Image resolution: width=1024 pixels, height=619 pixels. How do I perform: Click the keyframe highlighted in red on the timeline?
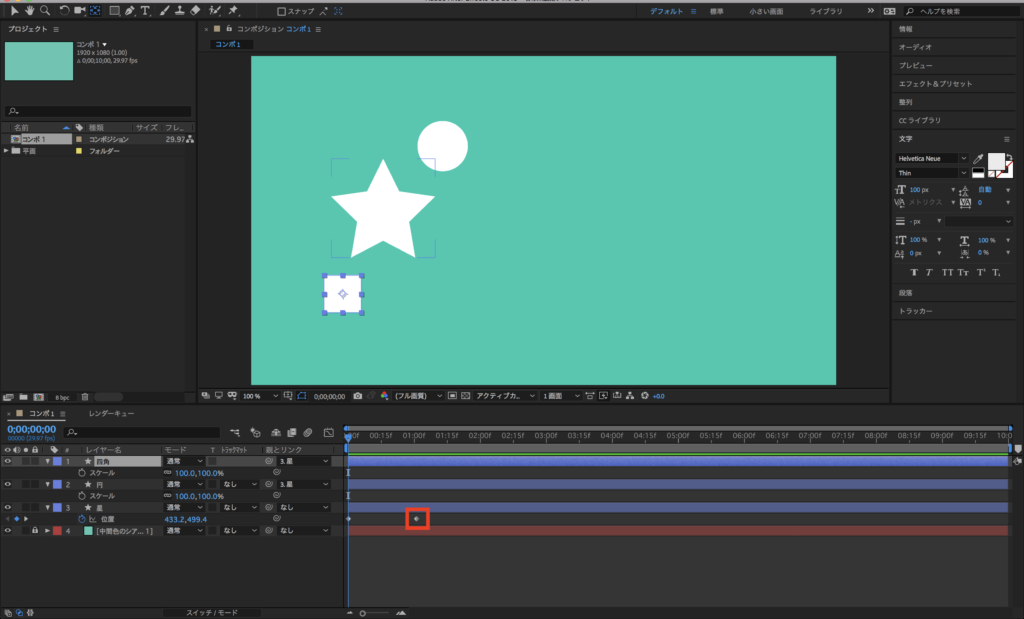[416, 519]
